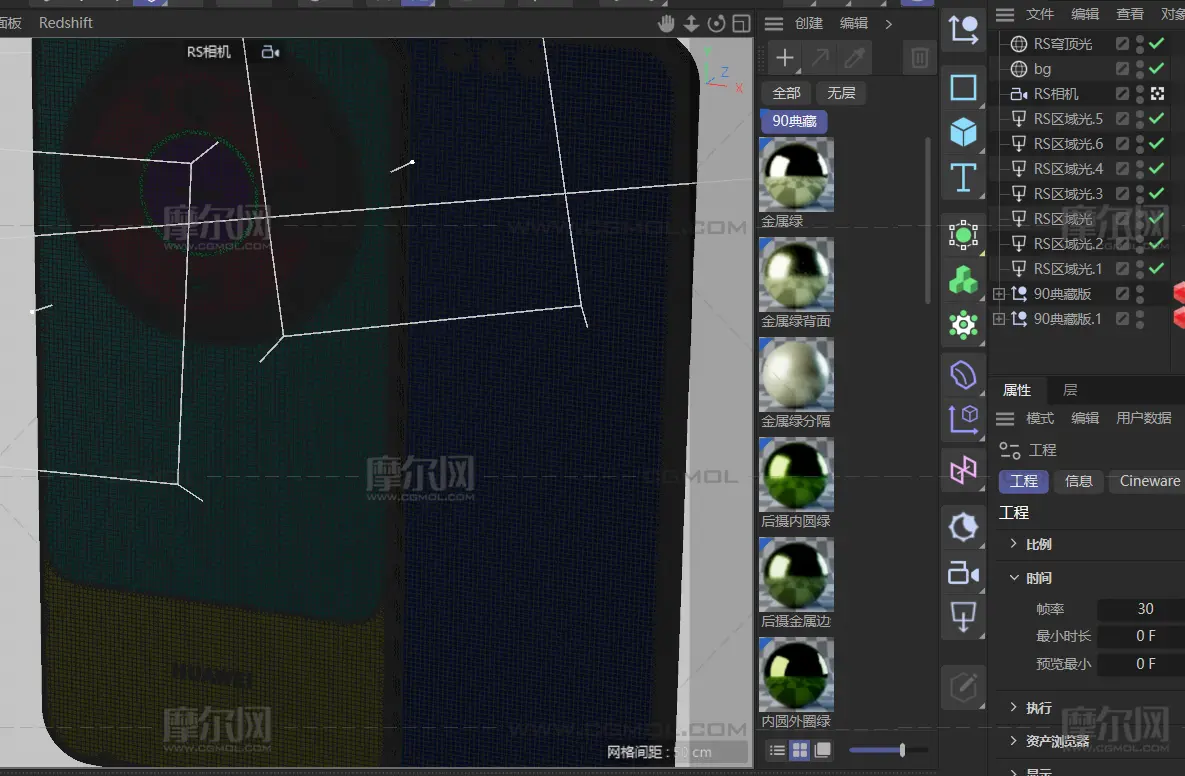The height and width of the screenshot is (776, 1185).
Task: Select the 90典藏 material layer button
Action: [x=794, y=121]
